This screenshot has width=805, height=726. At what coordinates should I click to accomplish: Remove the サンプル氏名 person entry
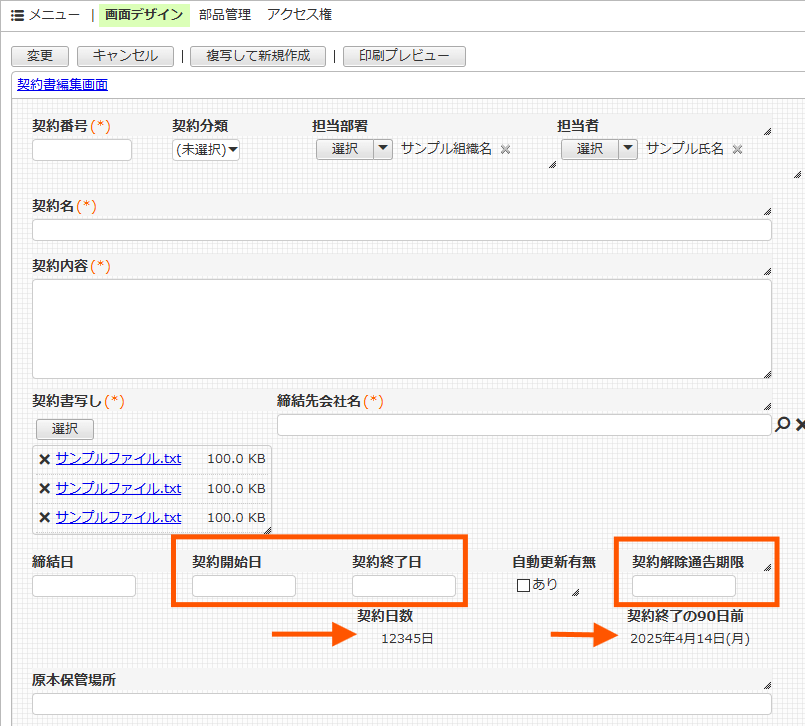click(737, 149)
